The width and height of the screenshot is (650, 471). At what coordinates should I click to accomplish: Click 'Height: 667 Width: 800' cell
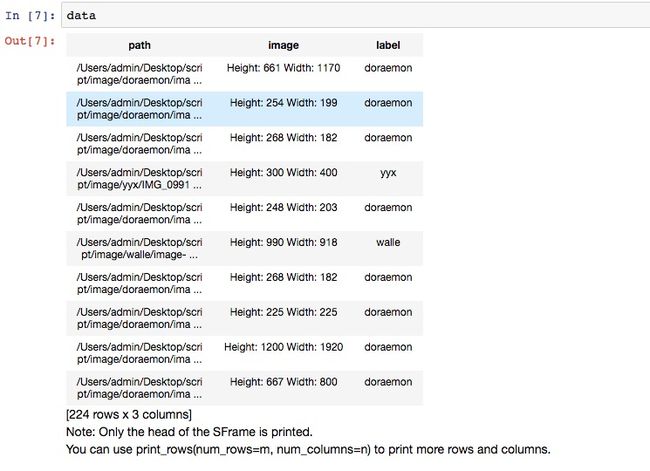point(284,381)
